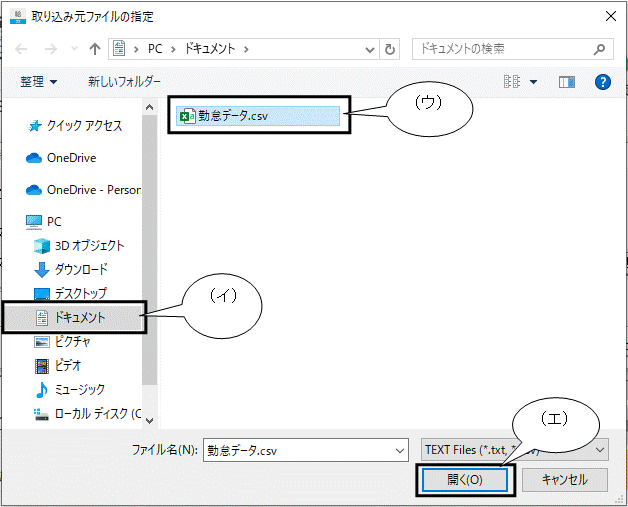Go forward using the right arrow

coord(51,49)
